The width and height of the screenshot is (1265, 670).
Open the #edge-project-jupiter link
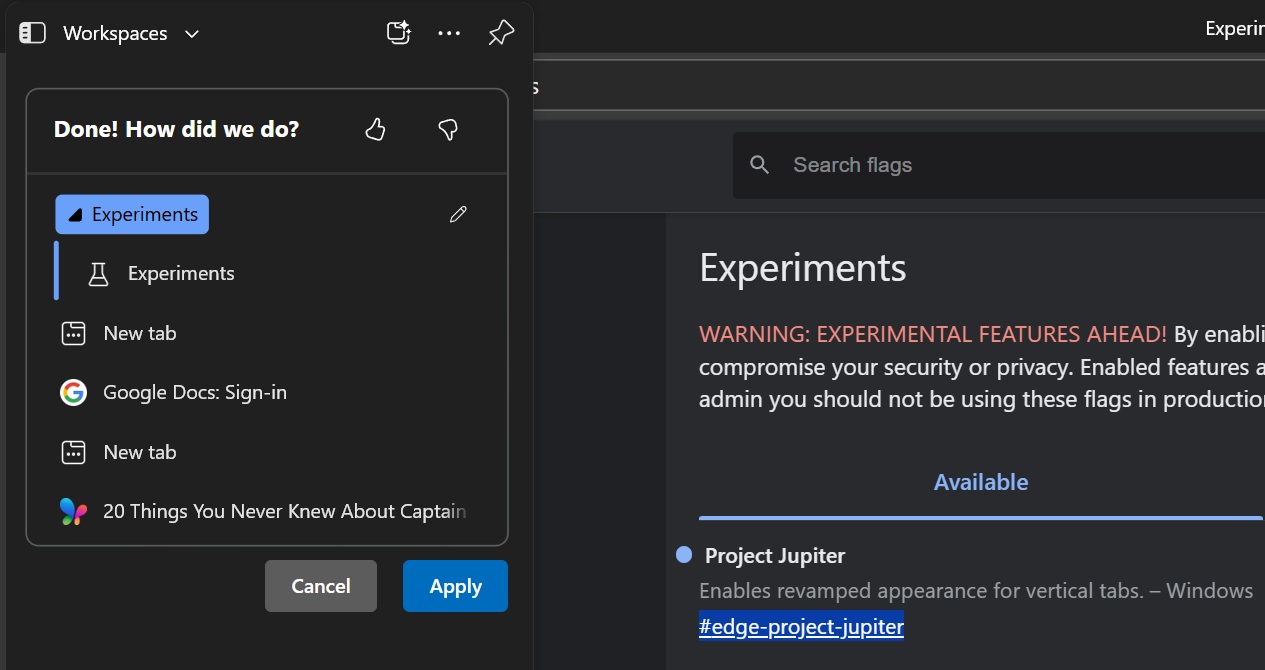tap(800, 626)
